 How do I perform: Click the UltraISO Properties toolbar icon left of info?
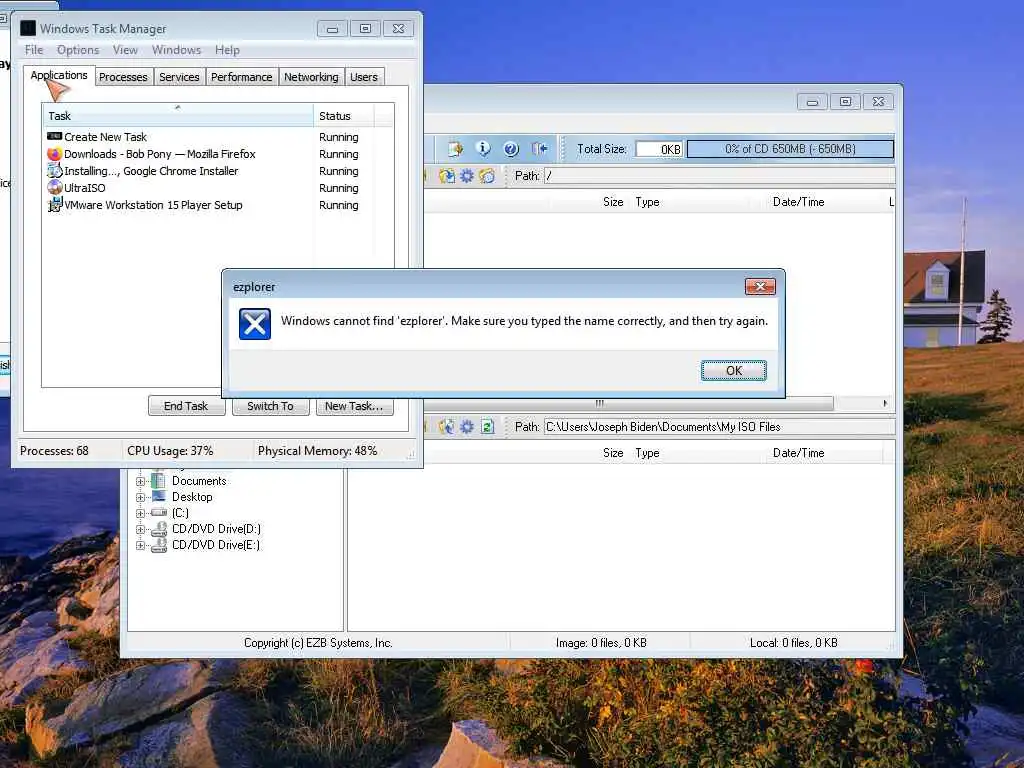coord(455,149)
